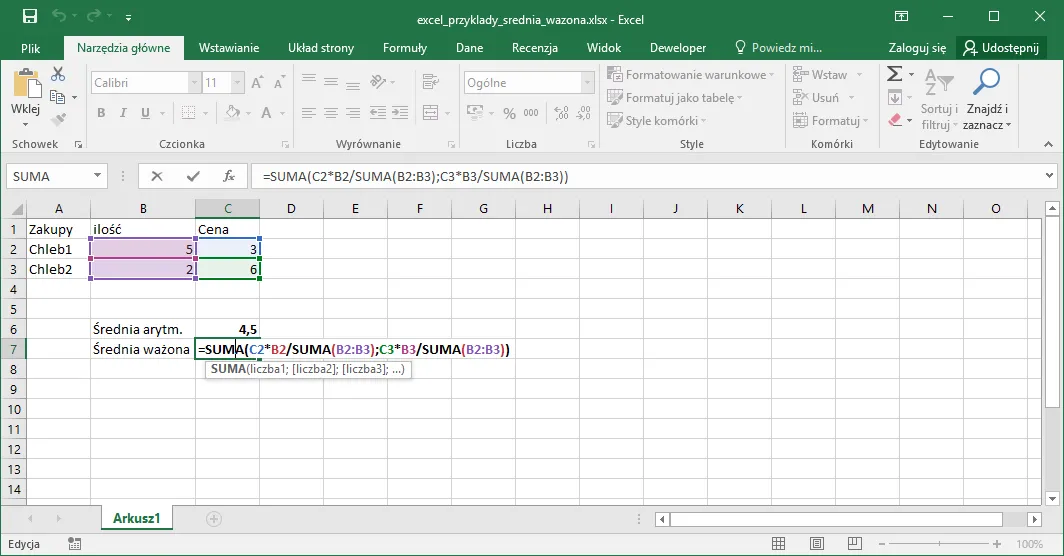
Task: Click the Undo arrow in the title bar
Action: tap(60, 16)
